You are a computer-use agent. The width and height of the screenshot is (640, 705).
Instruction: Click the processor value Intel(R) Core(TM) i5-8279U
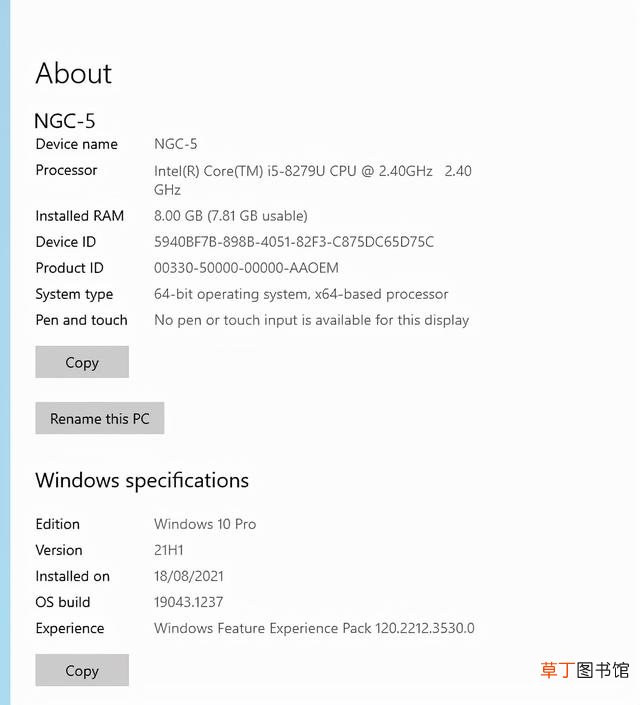pos(313,180)
